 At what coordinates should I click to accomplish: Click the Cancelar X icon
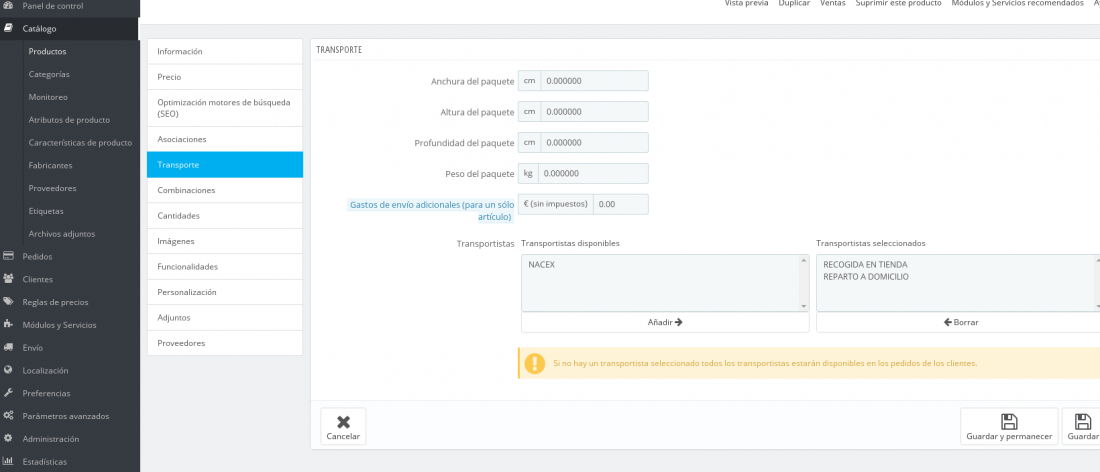click(343, 422)
